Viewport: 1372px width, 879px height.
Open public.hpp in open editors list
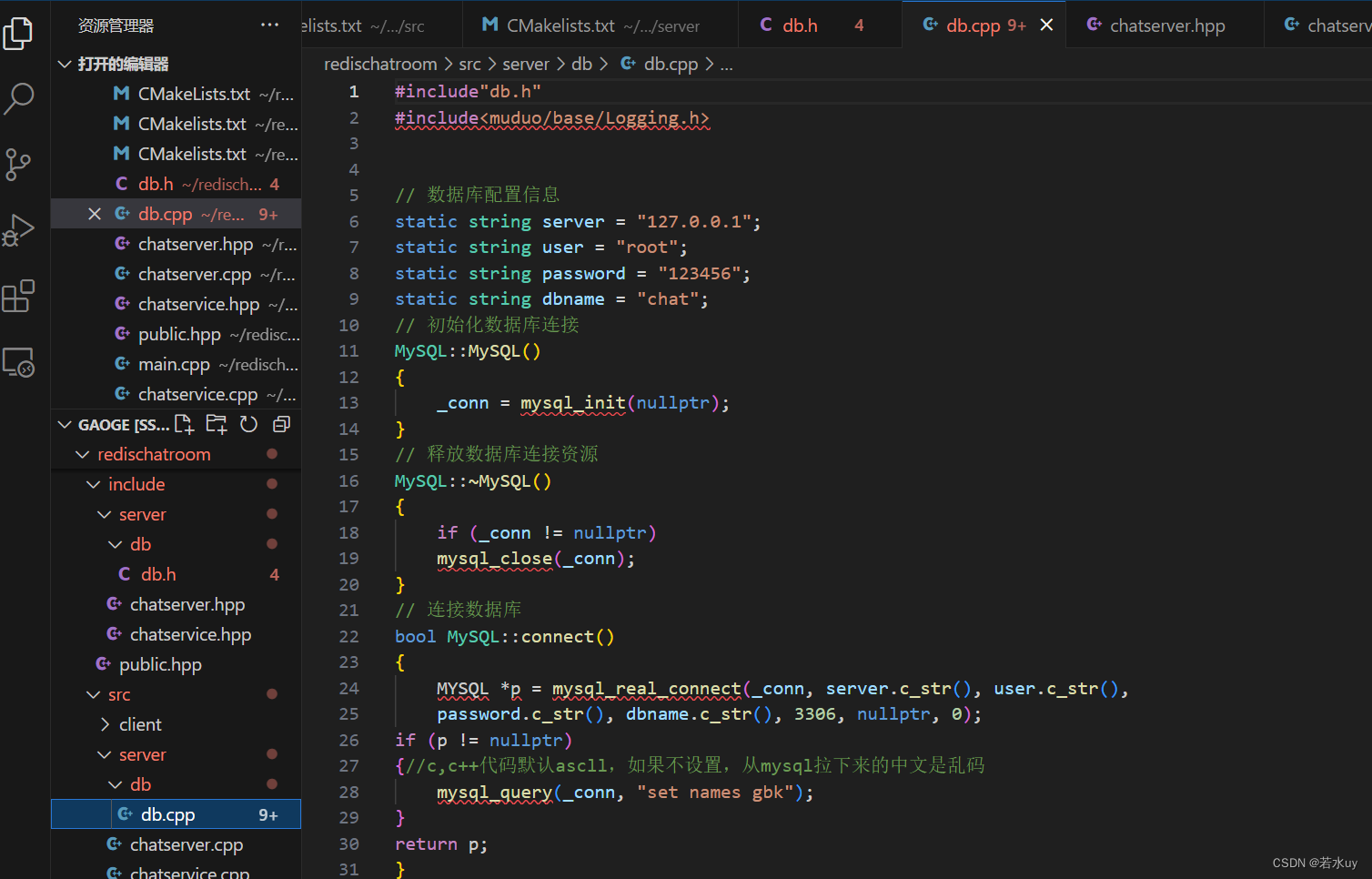click(x=176, y=334)
